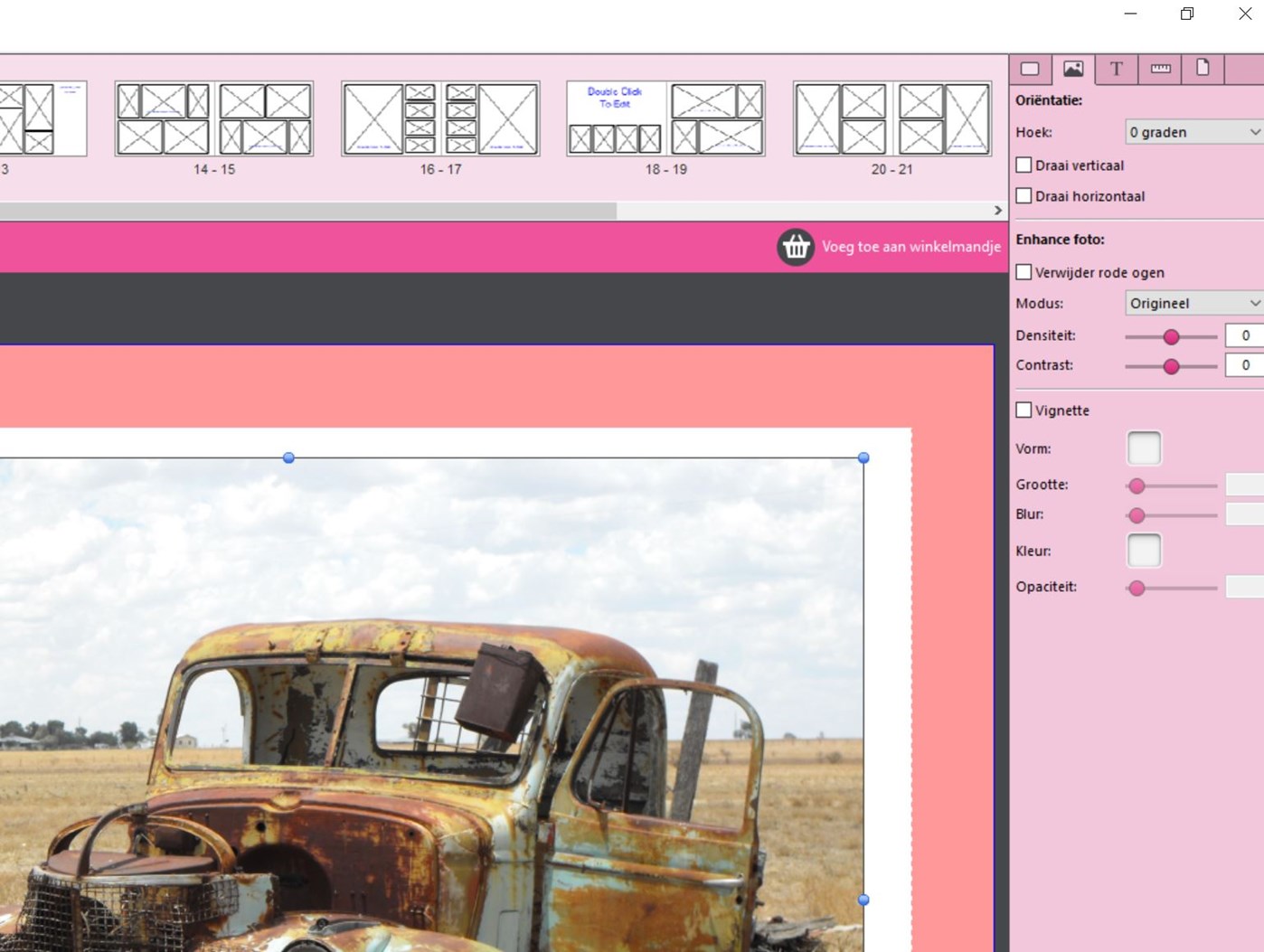The width and height of the screenshot is (1264, 952).
Task: Click the Densiteit slider handle
Action: pos(1171,337)
